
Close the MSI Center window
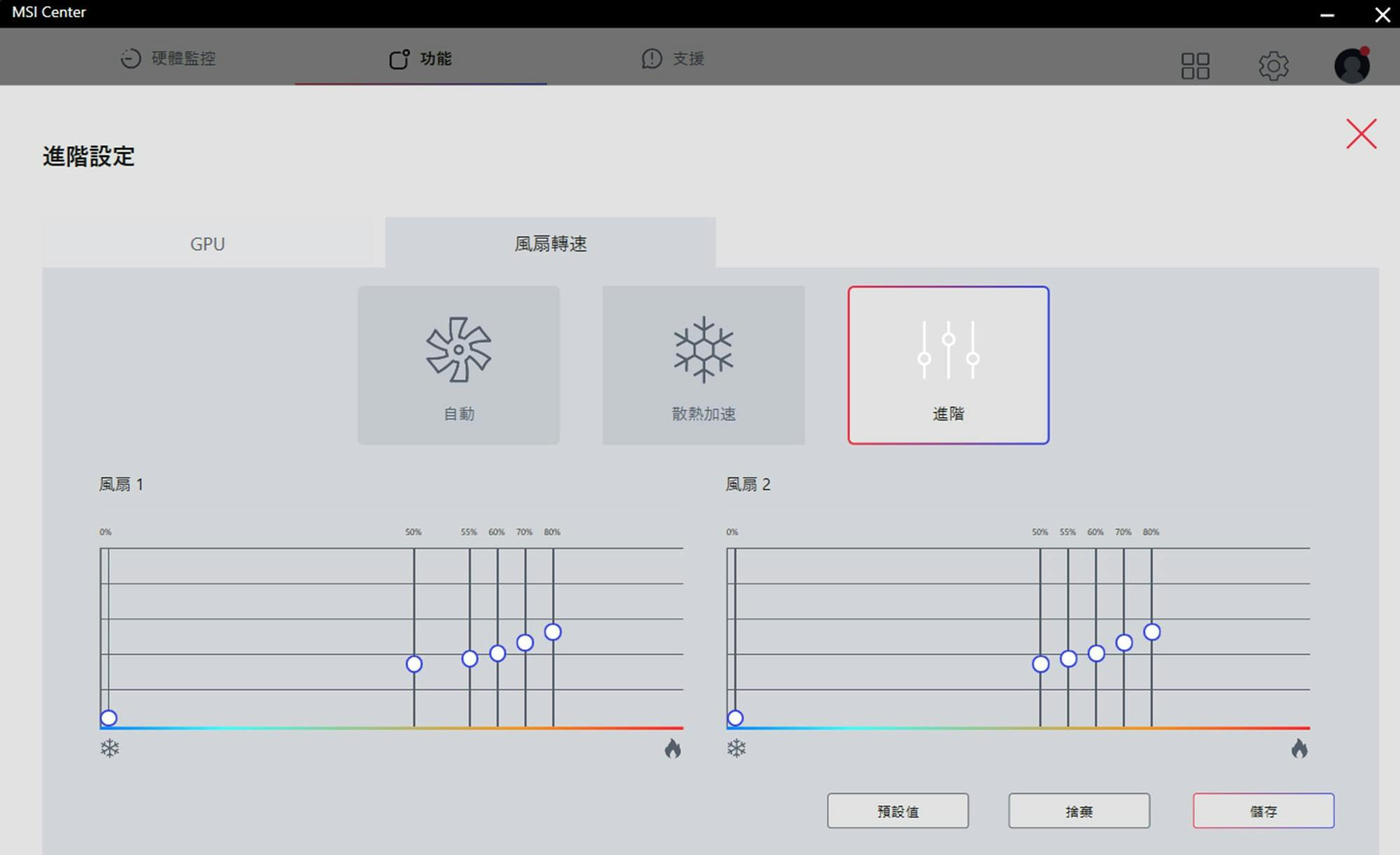pos(1382,15)
